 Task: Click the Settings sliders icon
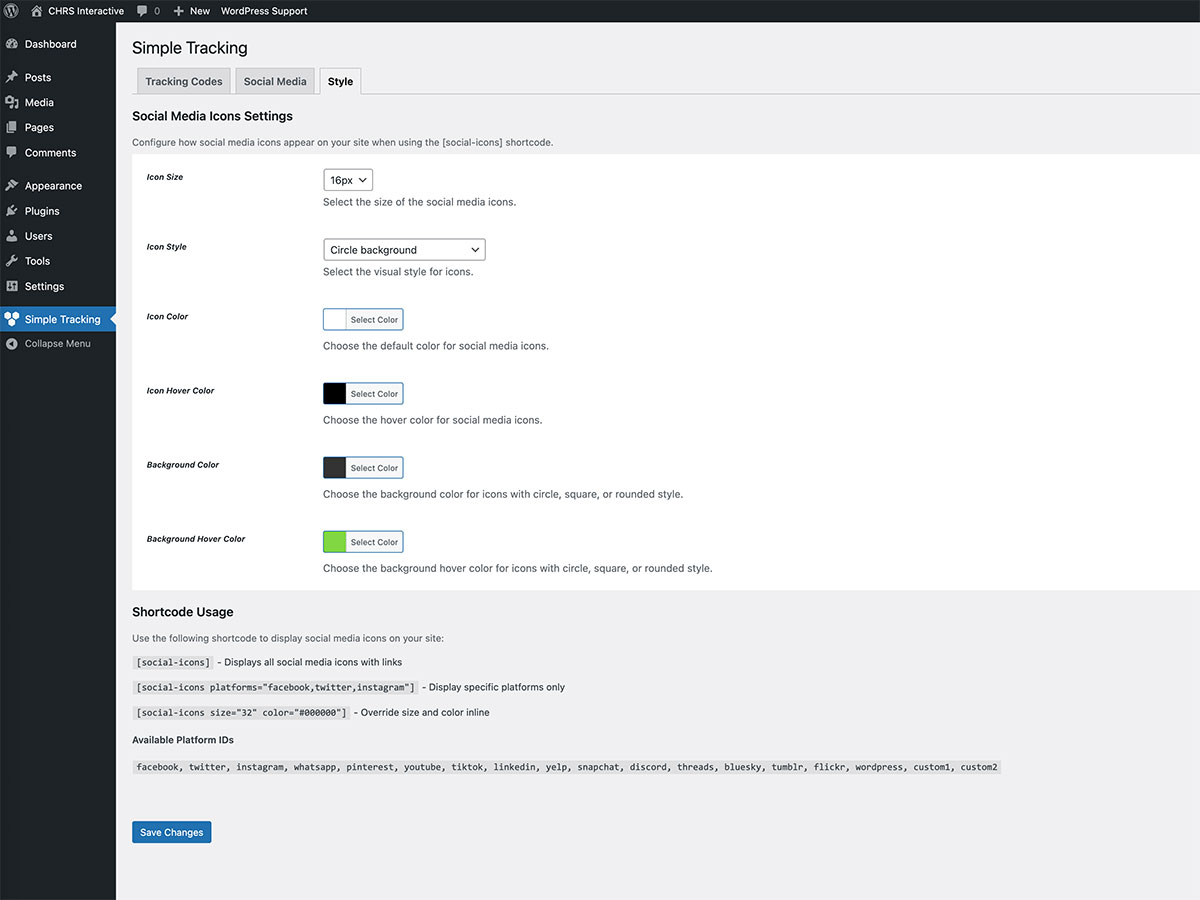pyautogui.click(x=12, y=286)
